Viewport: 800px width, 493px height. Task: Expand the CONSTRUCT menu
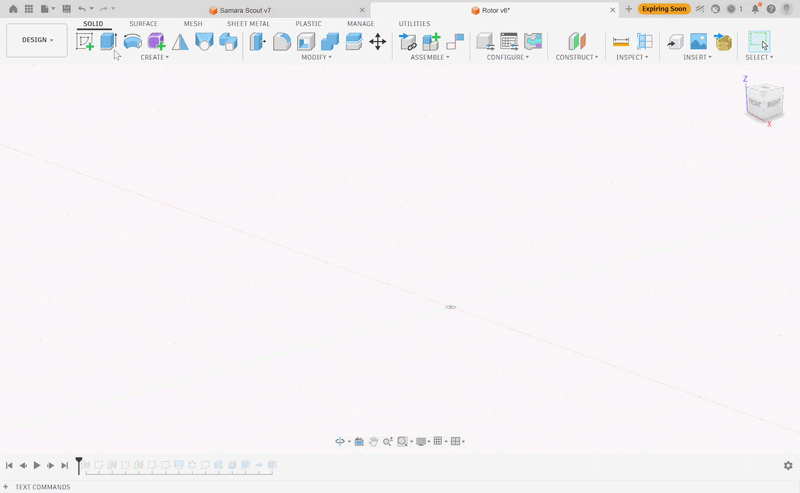(577, 57)
